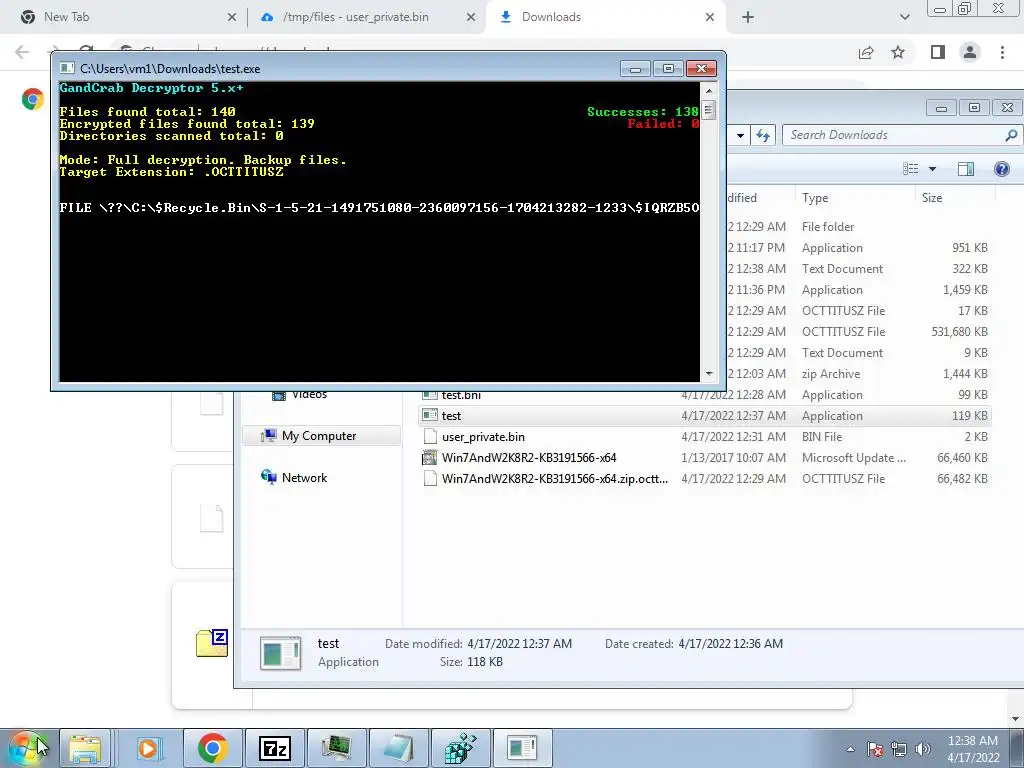
Task: Go back in Chrome
Action: coord(22,52)
